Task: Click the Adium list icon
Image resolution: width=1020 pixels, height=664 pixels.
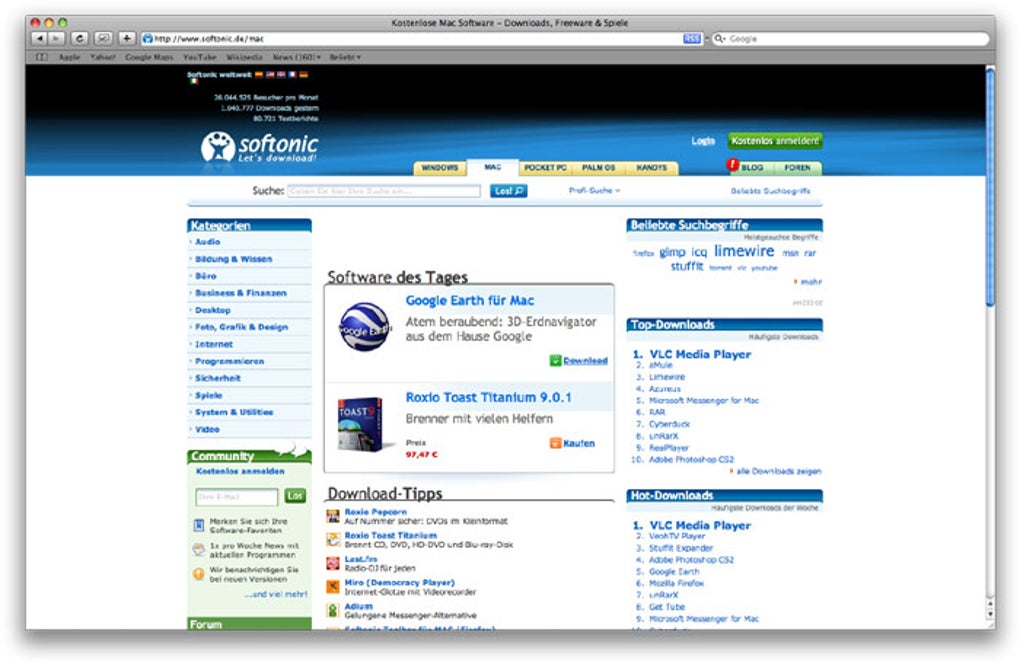Action: click(333, 610)
